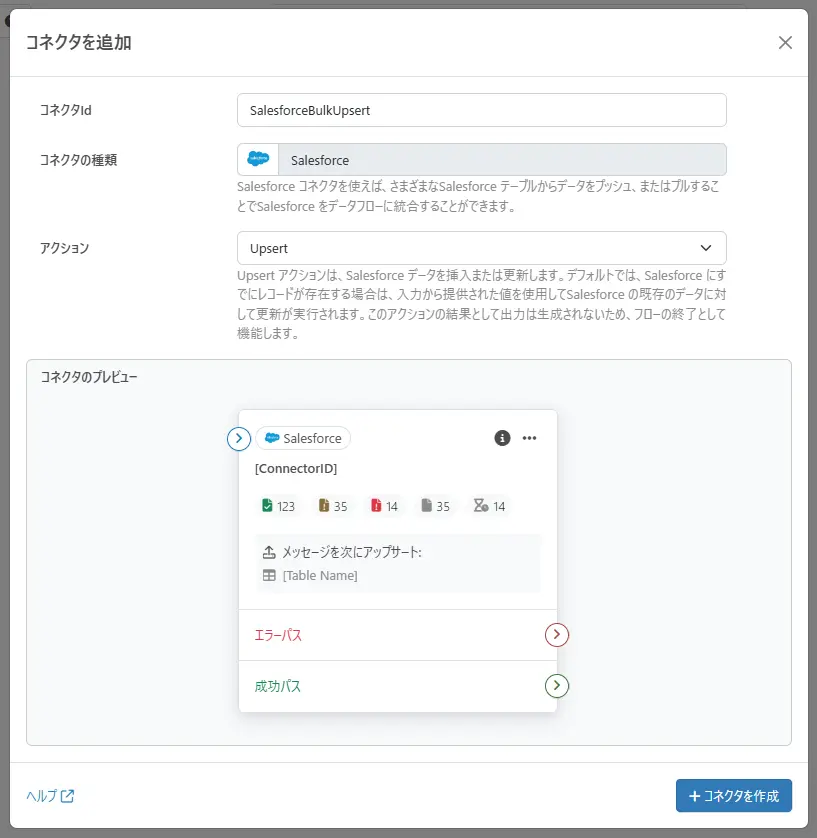The width and height of the screenshot is (817, 838).
Task: Click the Salesforce cloud logo in the preview card
Action: 270,438
